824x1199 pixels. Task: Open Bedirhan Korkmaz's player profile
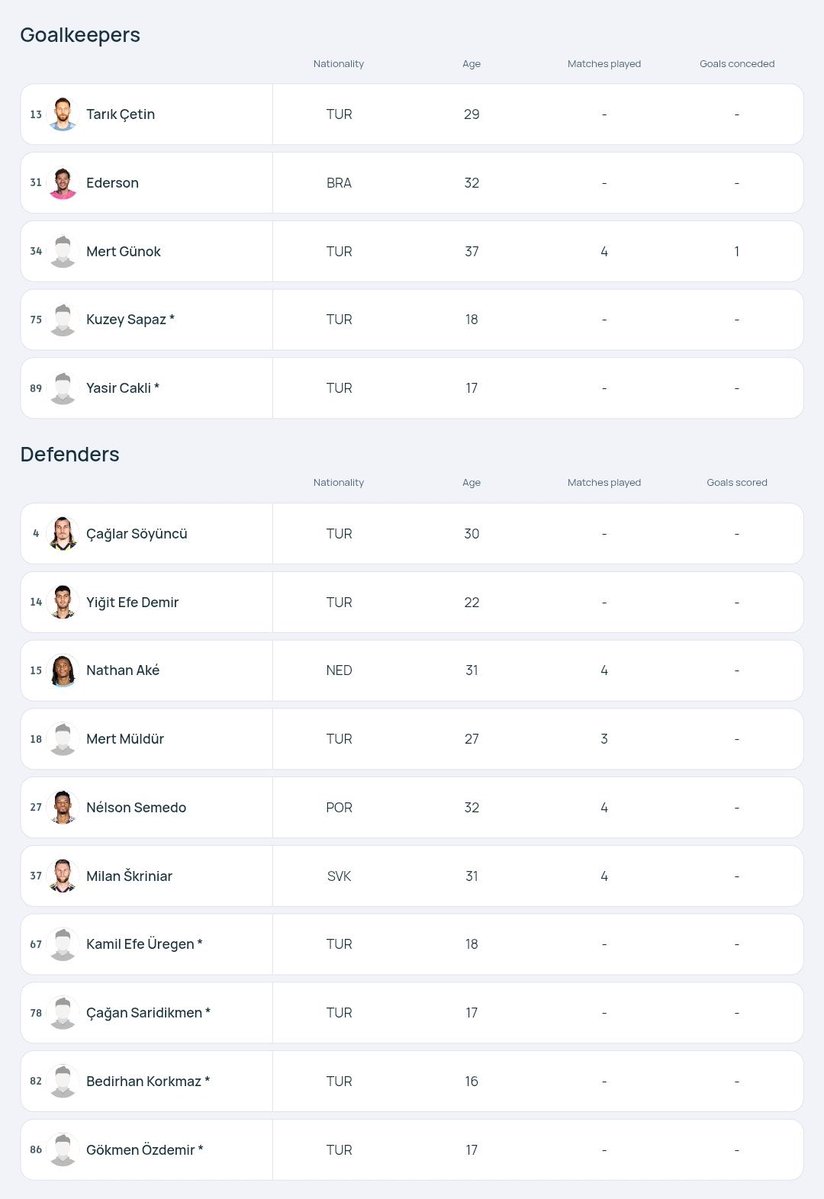[x=148, y=1081]
